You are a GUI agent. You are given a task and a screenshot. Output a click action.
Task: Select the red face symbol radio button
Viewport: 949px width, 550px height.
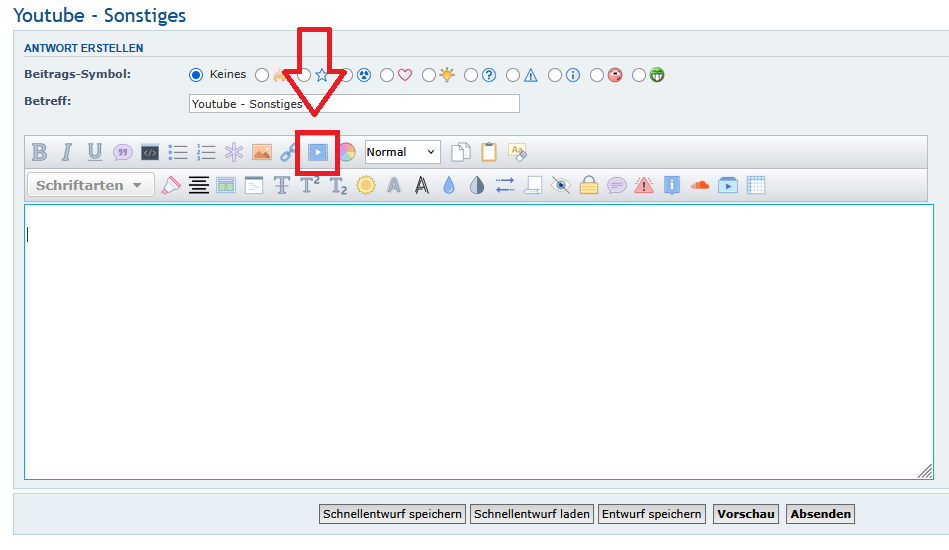[597, 75]
